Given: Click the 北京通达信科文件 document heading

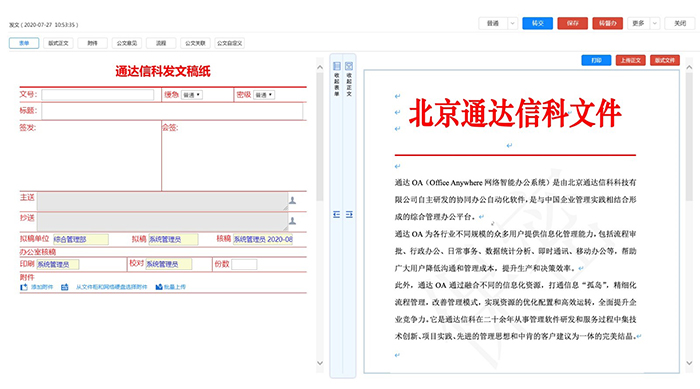Looking at the screenshot, I should coord(515,113).
